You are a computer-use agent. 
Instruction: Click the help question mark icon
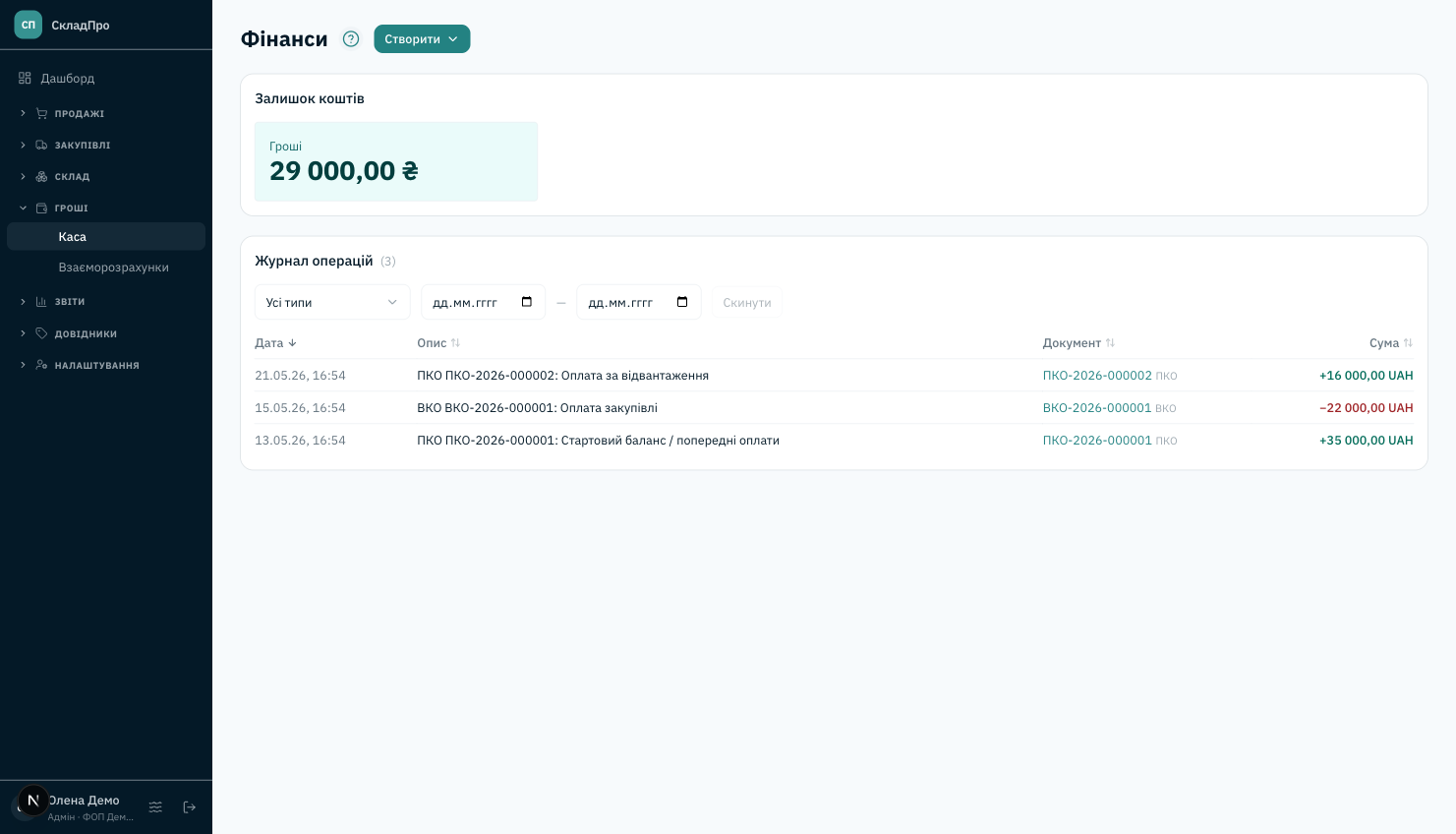[351, 39]
